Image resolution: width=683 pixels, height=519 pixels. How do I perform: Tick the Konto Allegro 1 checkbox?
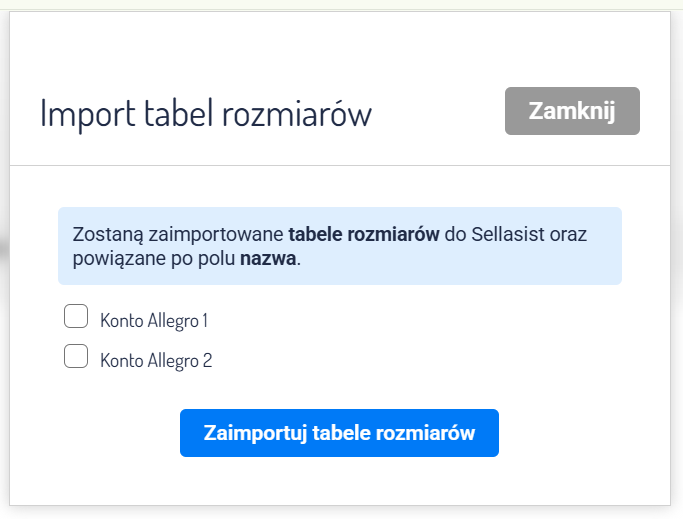(76, 318)
